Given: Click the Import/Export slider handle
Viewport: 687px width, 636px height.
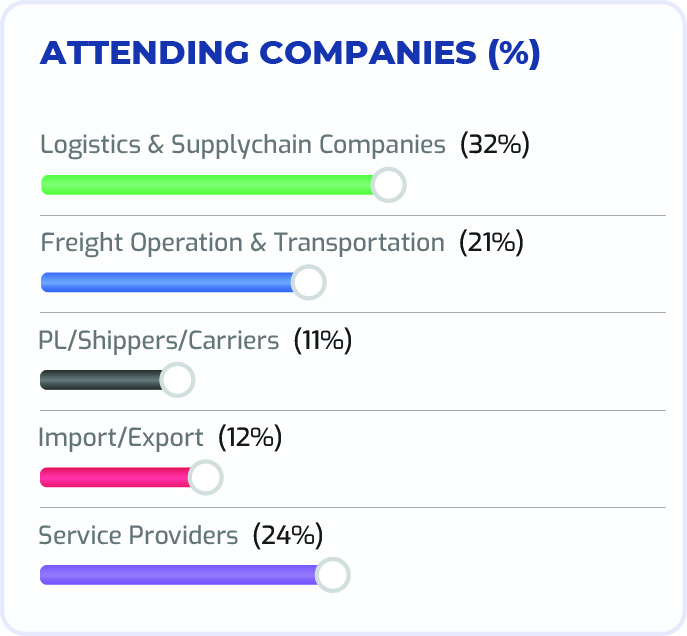Looking at the screenshot, I should click(205, 478).
